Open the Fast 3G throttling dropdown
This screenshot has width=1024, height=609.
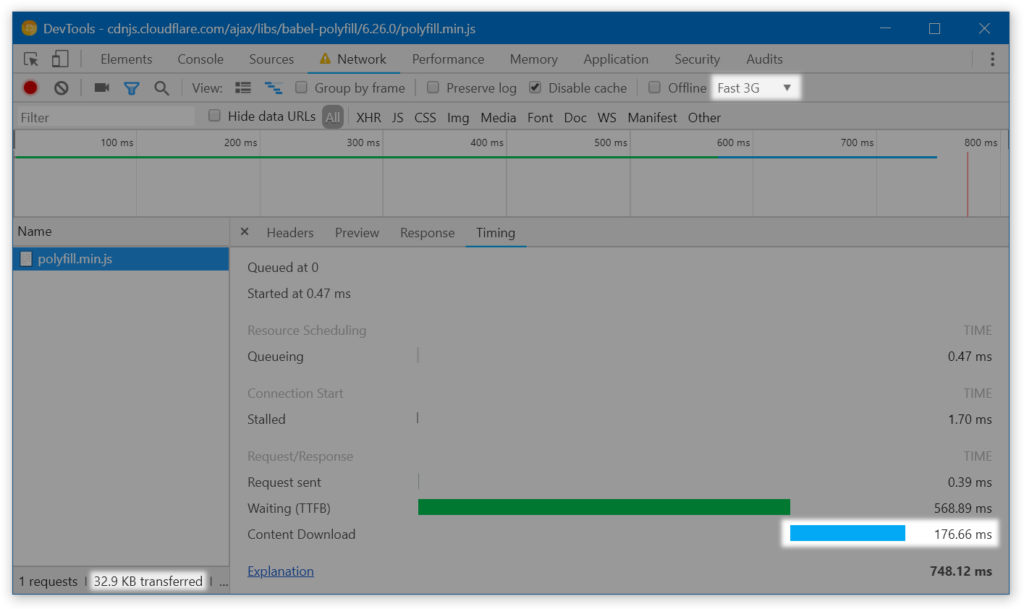(755, 88)
